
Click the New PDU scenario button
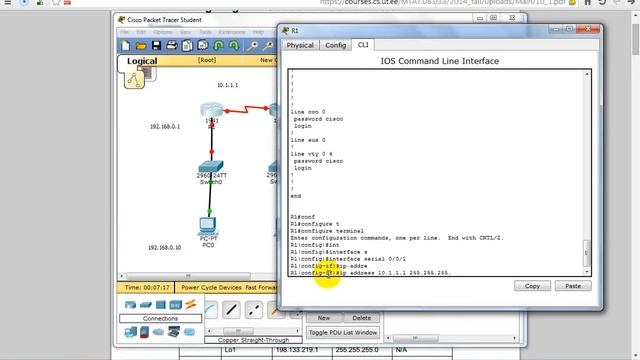tap(324, 318)
